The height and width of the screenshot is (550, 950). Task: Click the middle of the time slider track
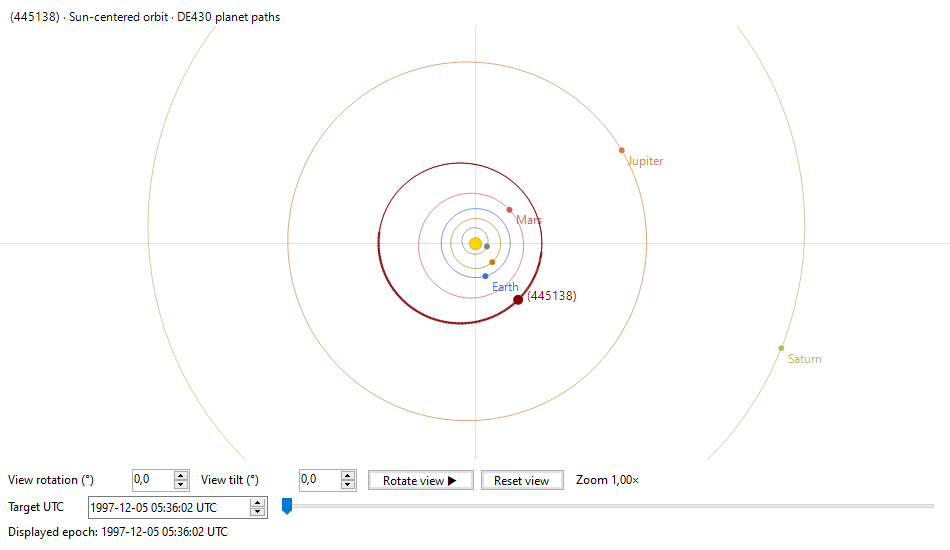click(608, 506)
